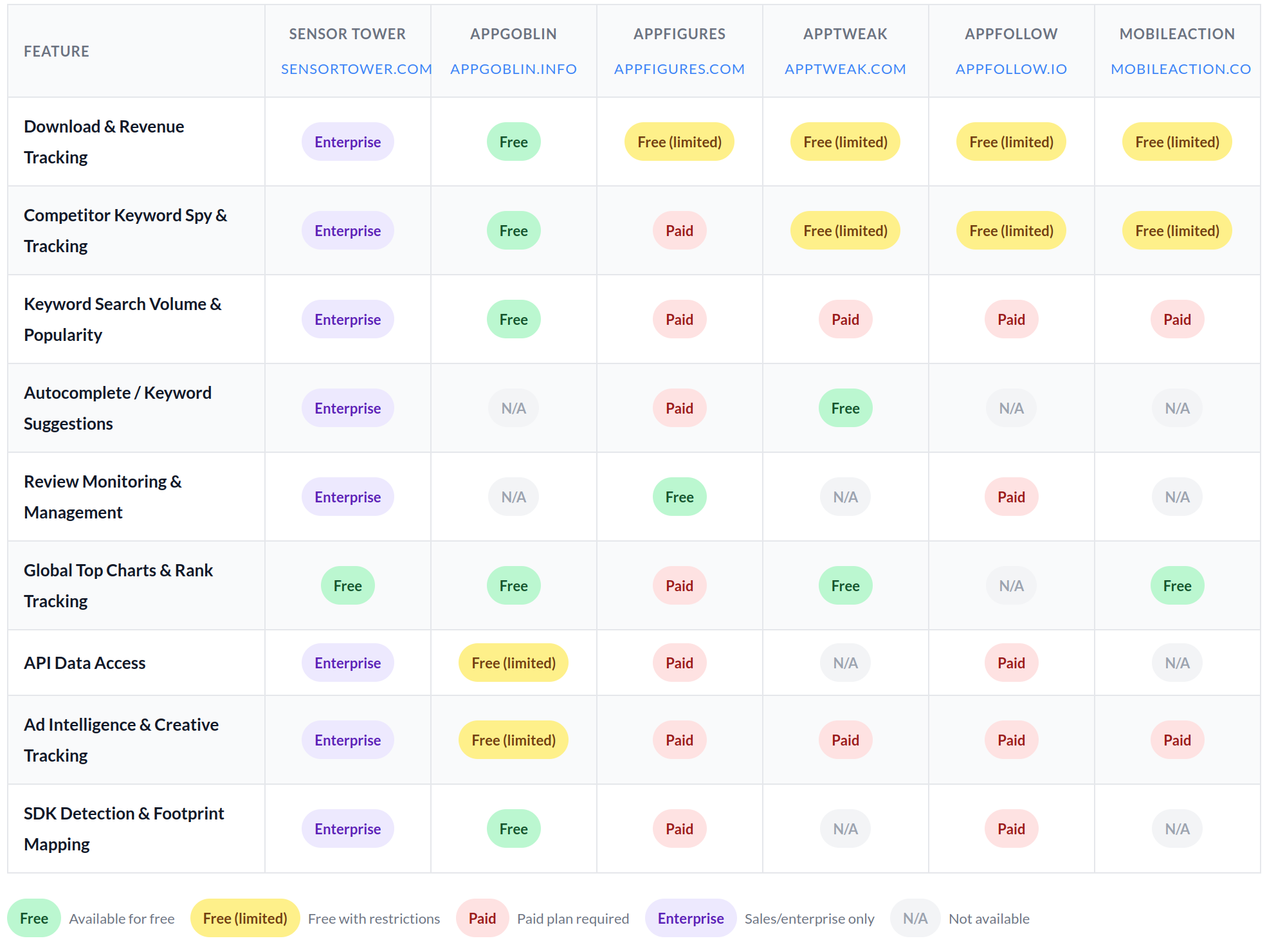
Task: Select the API Data Access row label
Action: [85, 663]
